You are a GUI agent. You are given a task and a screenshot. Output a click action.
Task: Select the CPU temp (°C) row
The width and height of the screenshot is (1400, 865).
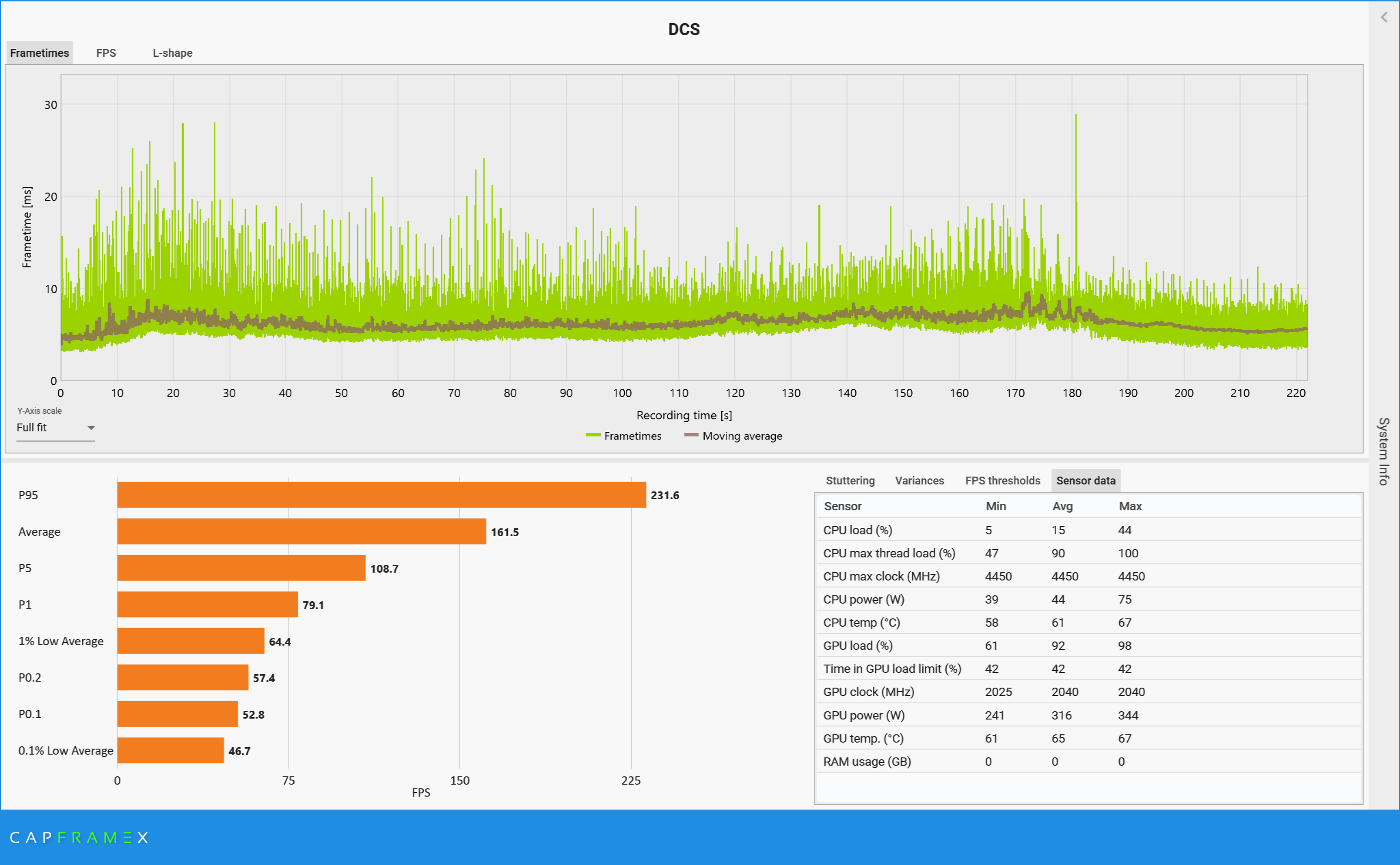pyautogui.click(x=1088, y=623)
